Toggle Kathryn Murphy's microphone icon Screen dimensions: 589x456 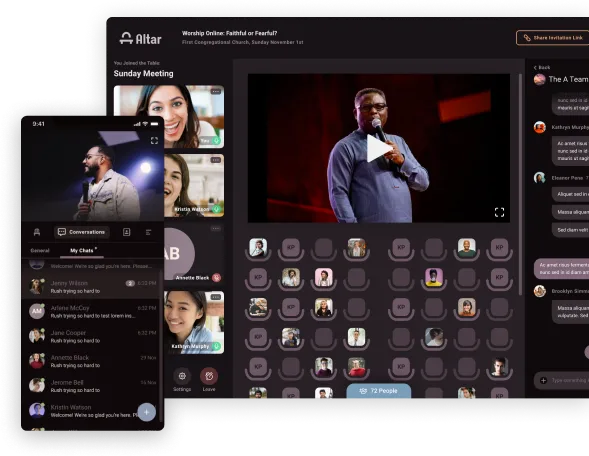(x=217, y=346)
